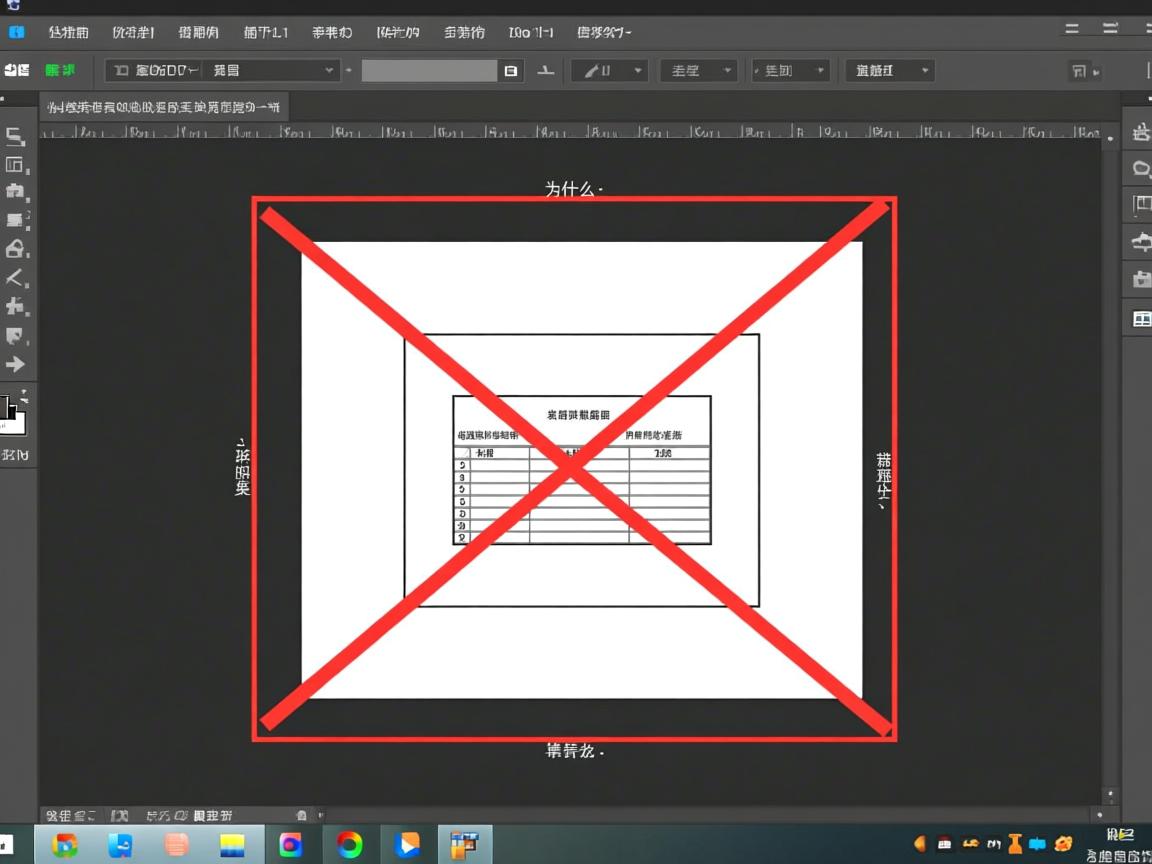1152x864 pixels.
Task: Toggle the green highlighted button in options bar
Action: [x=59, y=70]
